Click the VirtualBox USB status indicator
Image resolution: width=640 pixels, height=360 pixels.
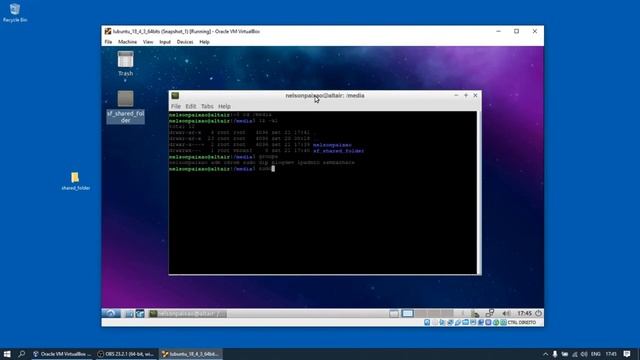458,322
